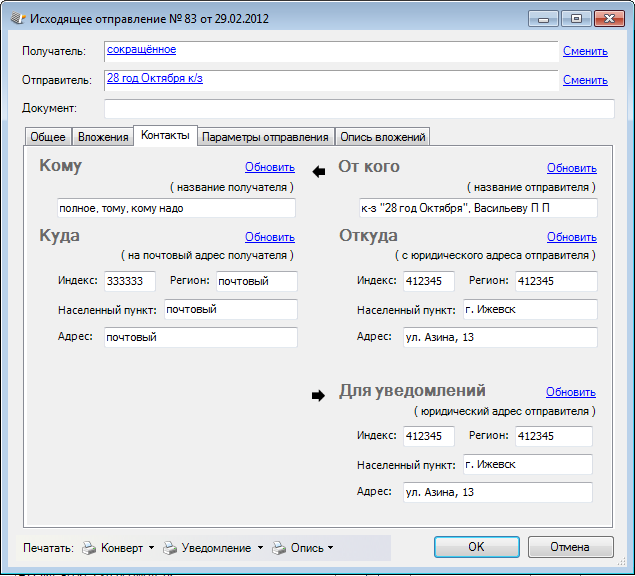Click Сменить link next to Отправитель
Screen dimensions: 635x576
click(585, 80)
